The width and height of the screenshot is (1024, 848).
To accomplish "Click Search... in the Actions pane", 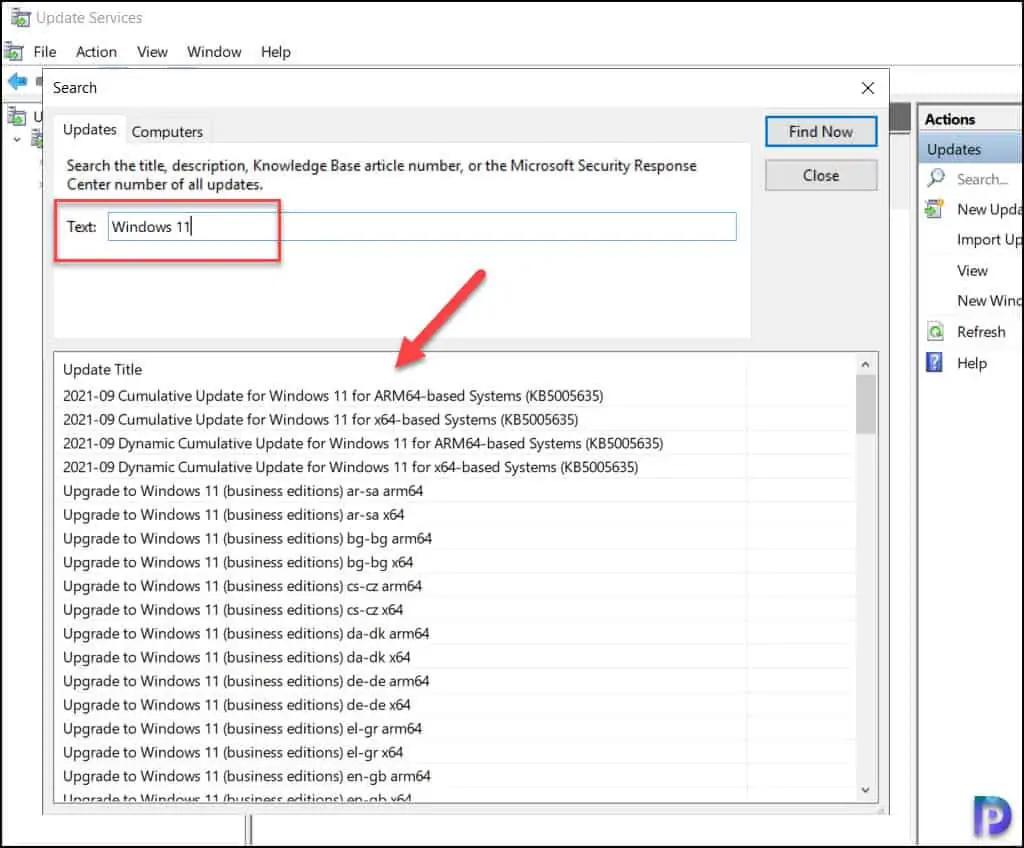I will (982, 179).
